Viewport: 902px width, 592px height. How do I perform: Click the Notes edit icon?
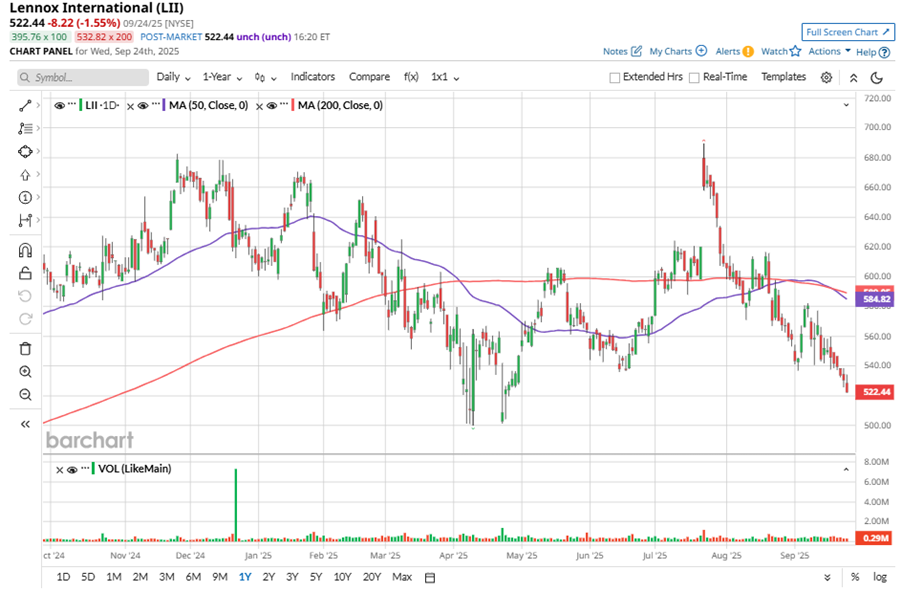coord(636,51)
